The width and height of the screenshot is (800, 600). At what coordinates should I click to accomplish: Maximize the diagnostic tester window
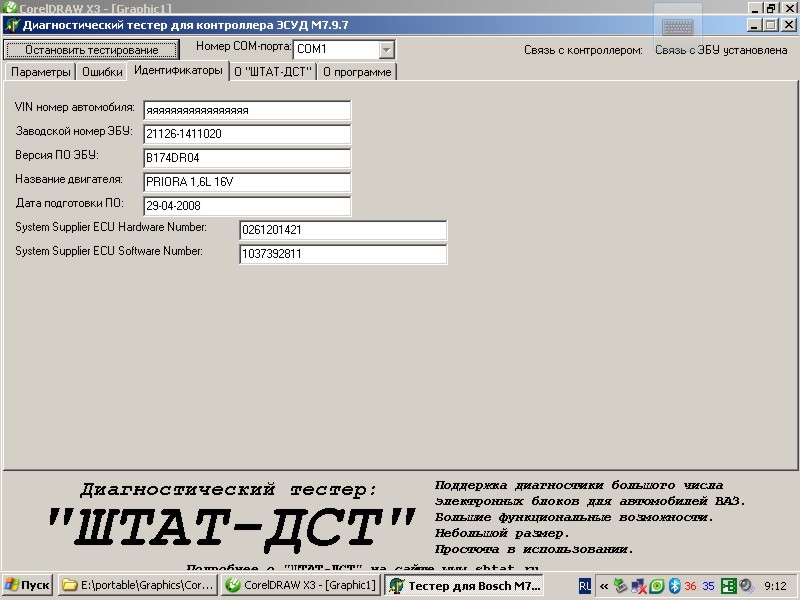771,24
